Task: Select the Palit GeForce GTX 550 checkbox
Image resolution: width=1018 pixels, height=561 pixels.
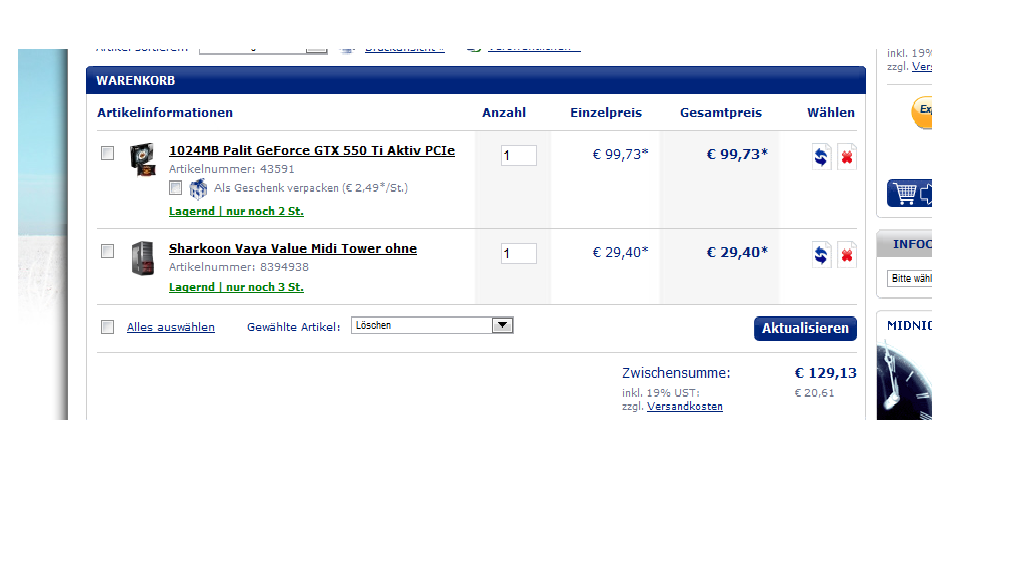Action: click(x=107, y=153)
